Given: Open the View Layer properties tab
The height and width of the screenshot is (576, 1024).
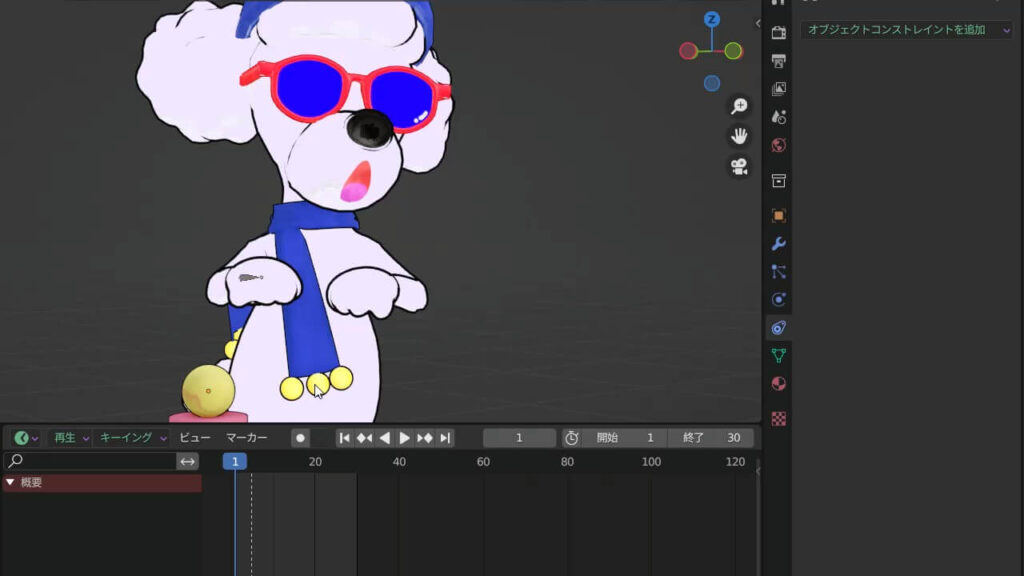Looking at the screenshot, I should pos(778,89).
